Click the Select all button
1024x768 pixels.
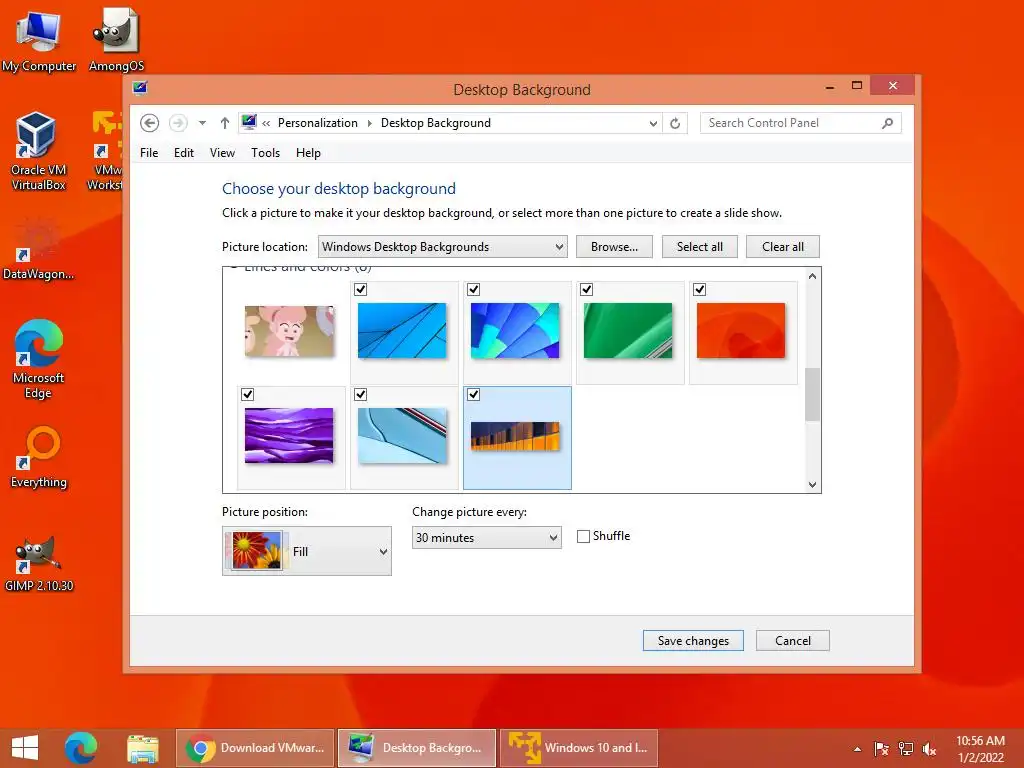click(x=699, y=247)
